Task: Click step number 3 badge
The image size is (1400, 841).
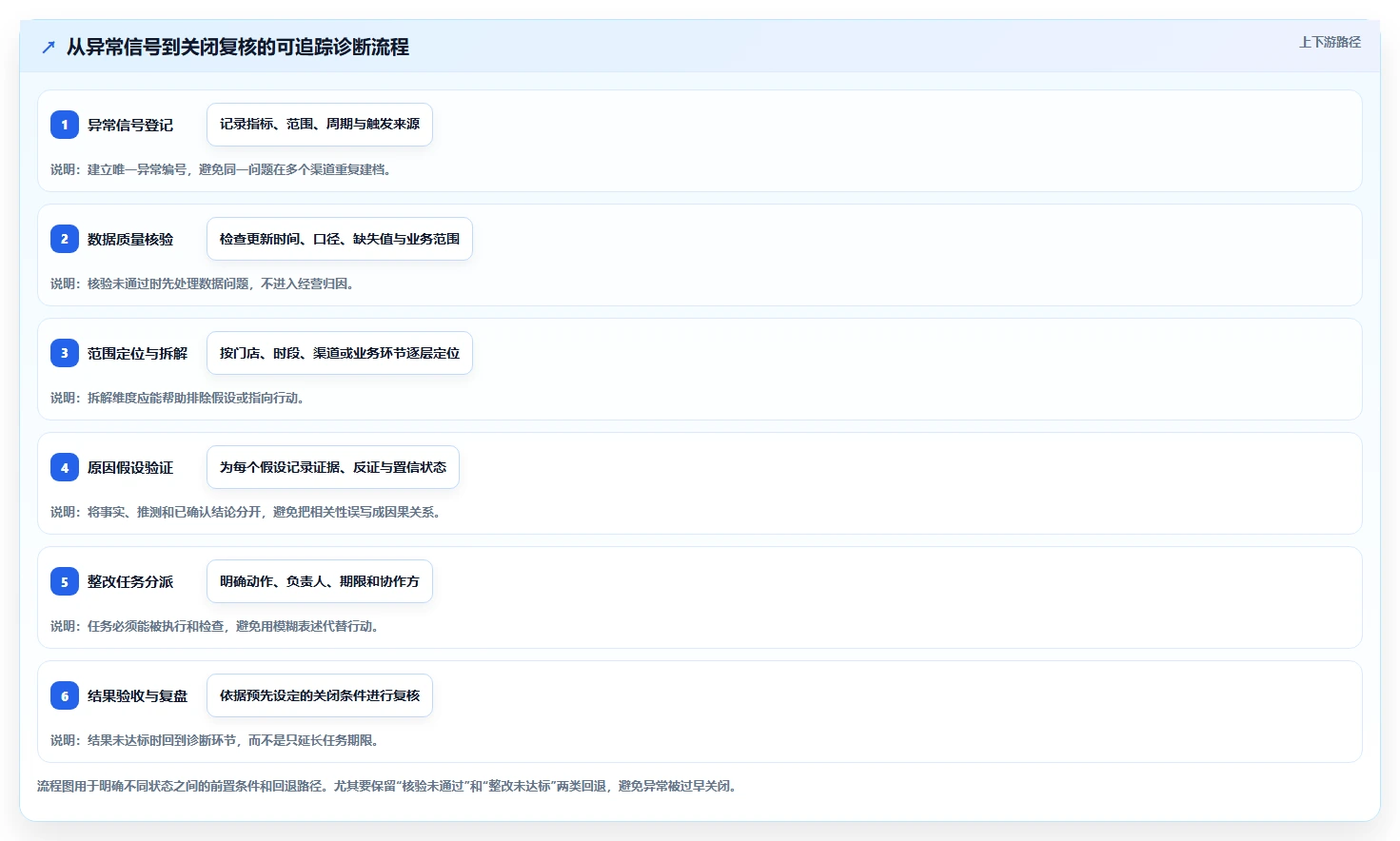Action: click(x=65, y=353)
